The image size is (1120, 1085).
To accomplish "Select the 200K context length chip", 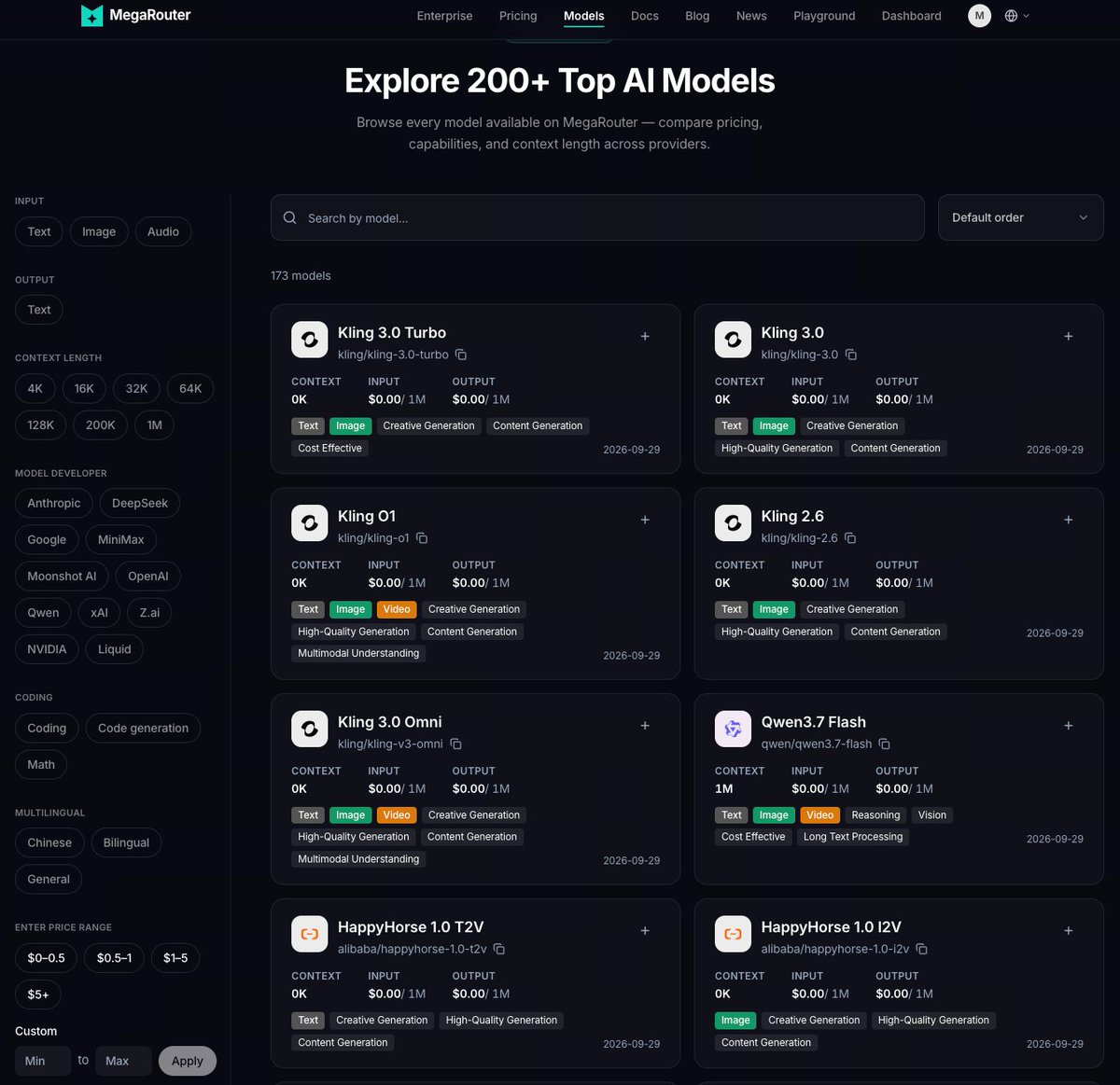I will click(x=101, y=424).
